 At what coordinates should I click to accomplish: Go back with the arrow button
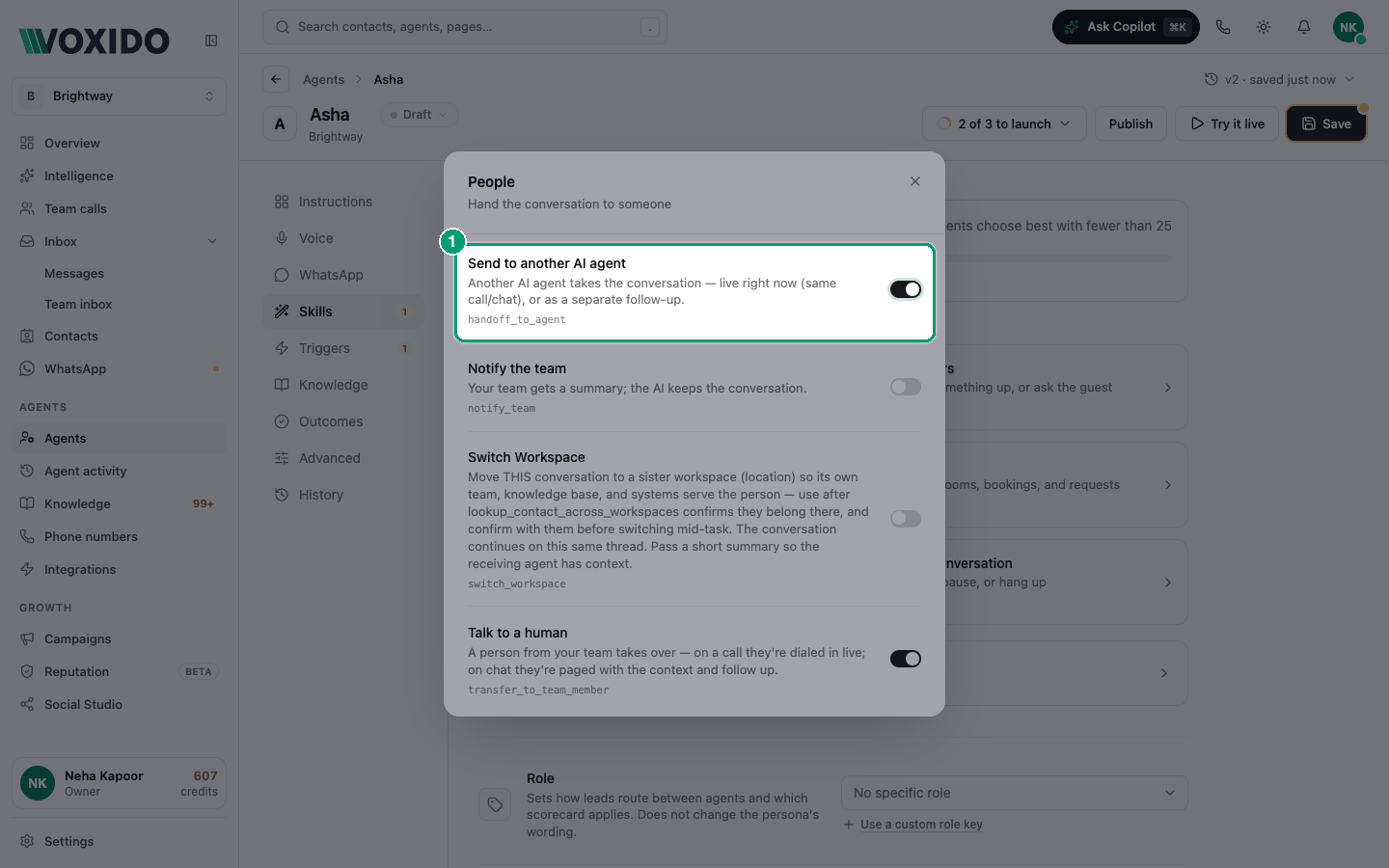coord(276,79)
